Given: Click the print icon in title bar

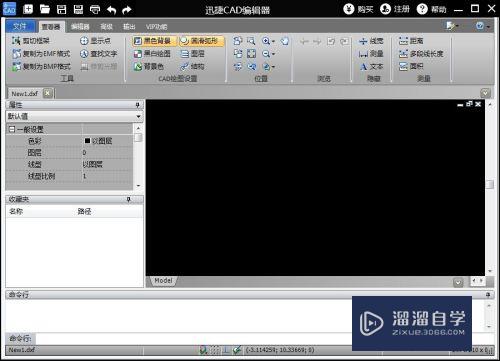Looking at the screenshot, I should point(95,9).
